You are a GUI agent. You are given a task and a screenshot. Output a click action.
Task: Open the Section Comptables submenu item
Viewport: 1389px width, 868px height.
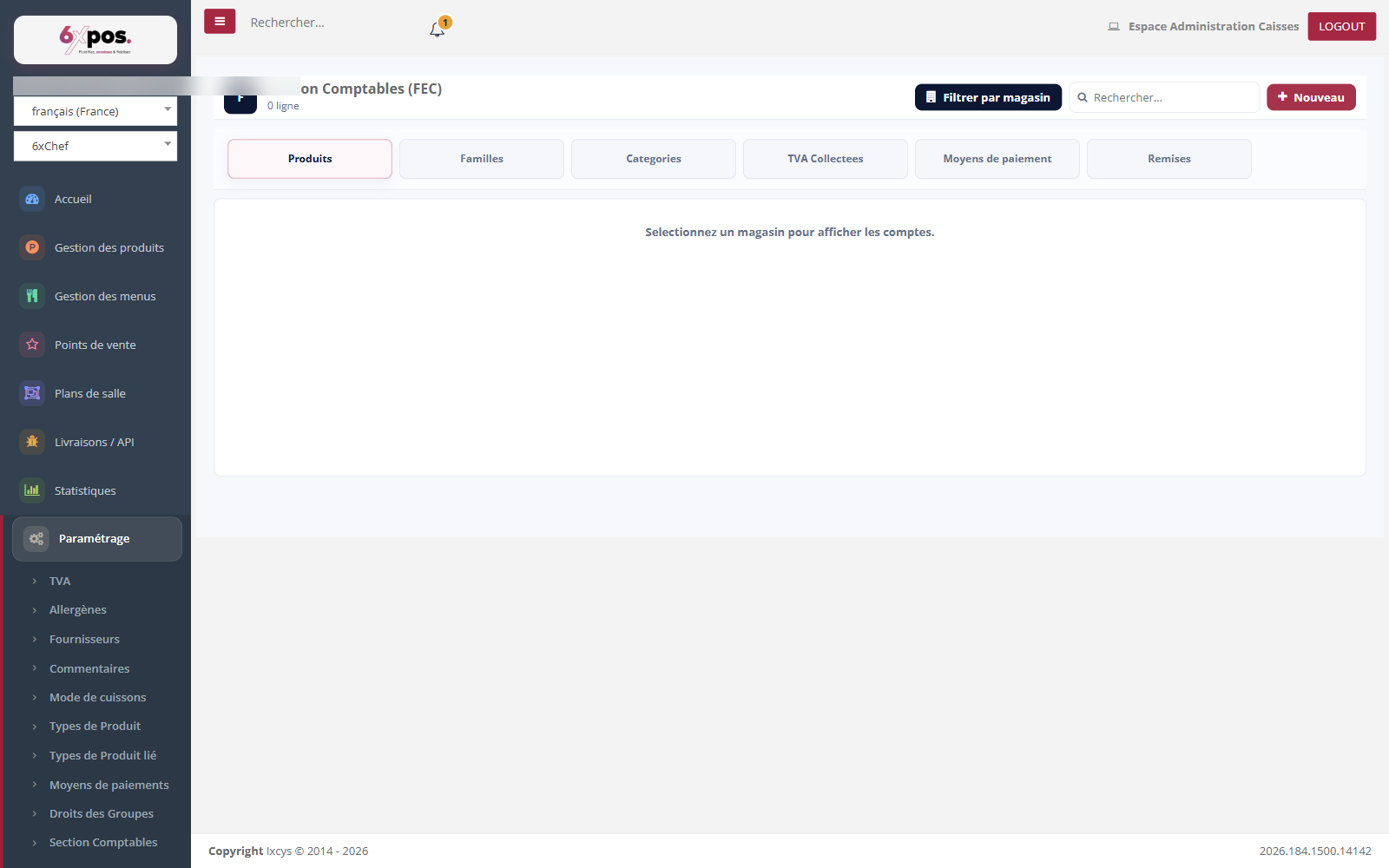tap(103, 843)
